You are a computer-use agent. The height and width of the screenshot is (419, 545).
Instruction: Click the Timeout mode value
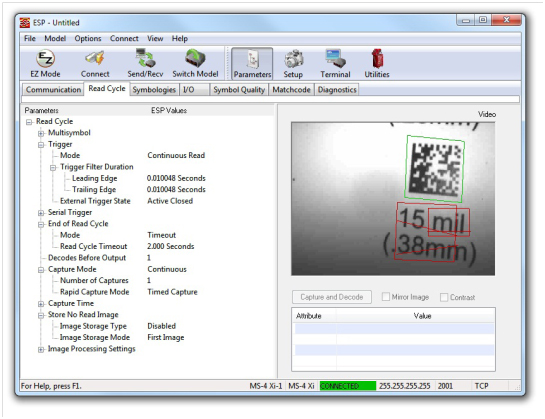click(162, 235)
